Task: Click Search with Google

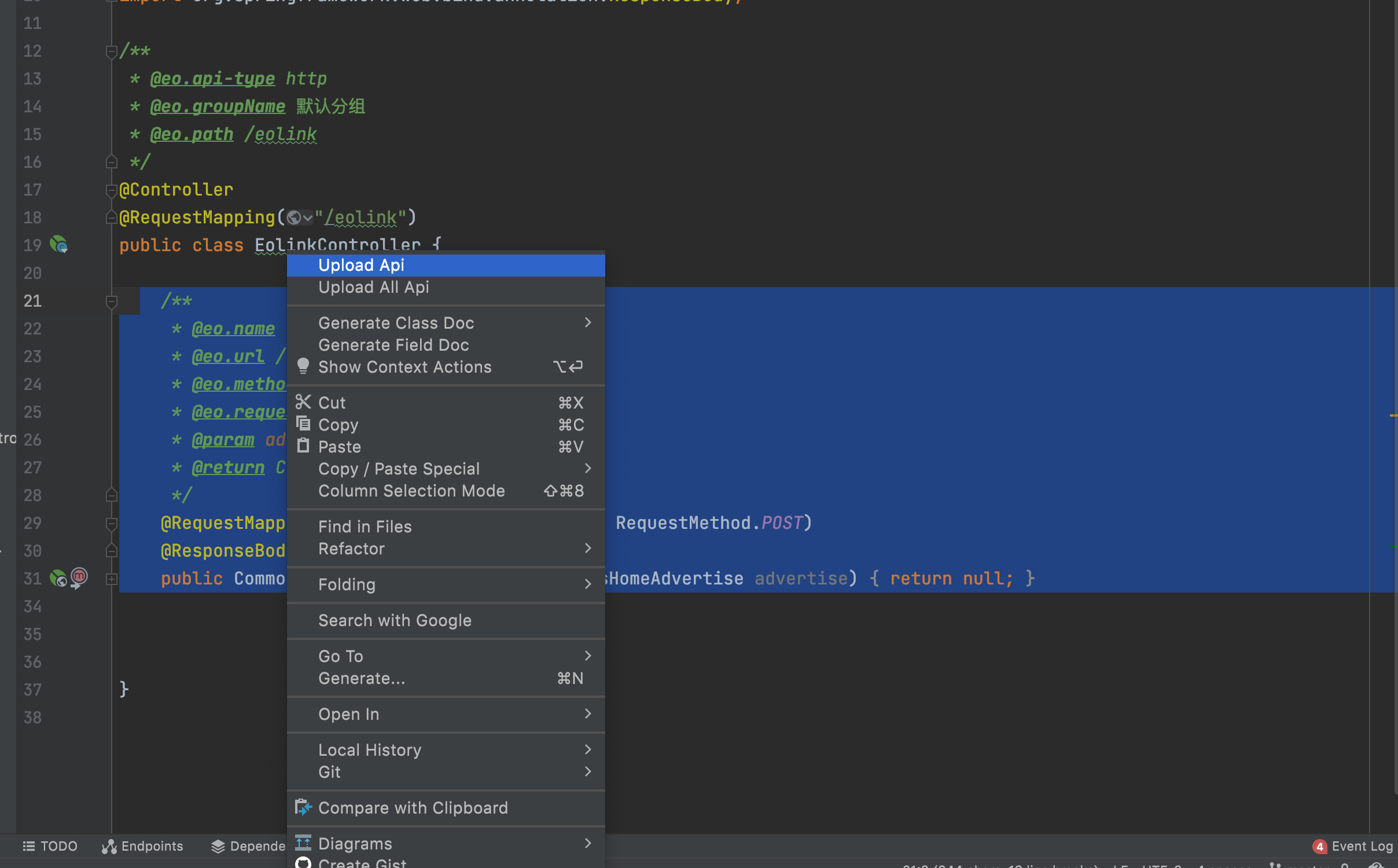Action: click(x=446, y=620)
